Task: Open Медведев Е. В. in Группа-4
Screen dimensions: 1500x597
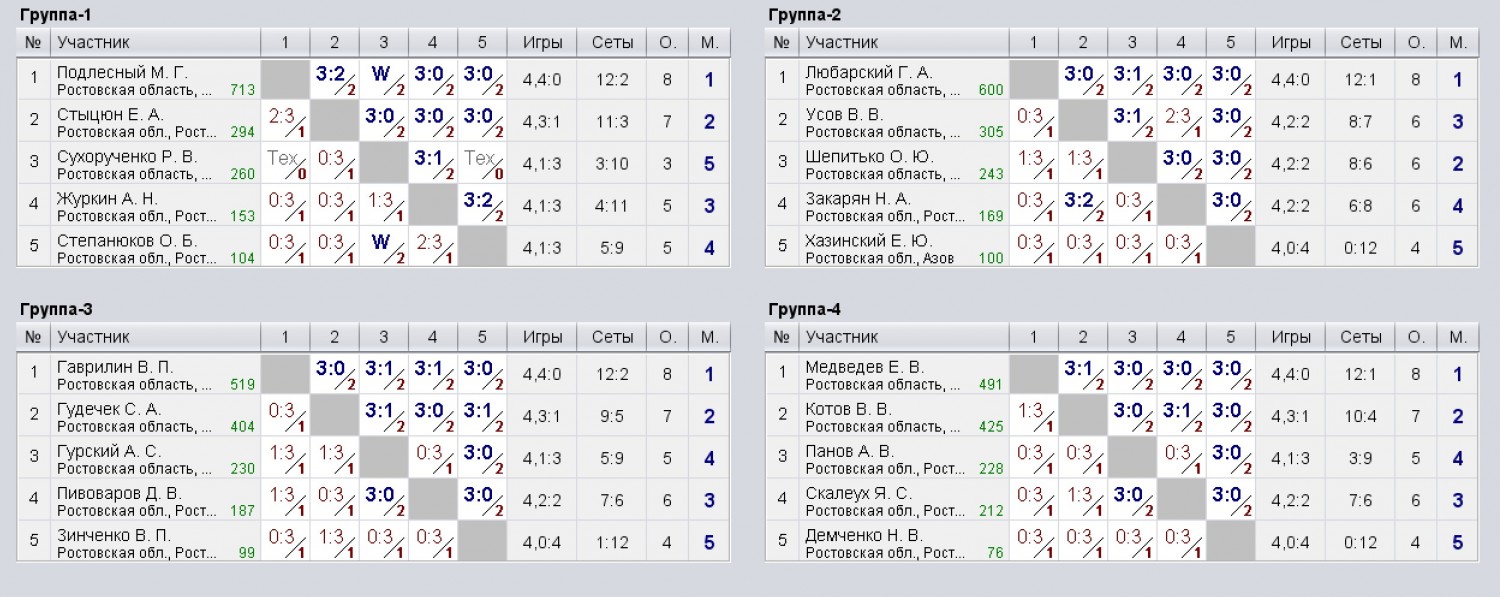Action: pyautogui.click(x=864, y=367)
